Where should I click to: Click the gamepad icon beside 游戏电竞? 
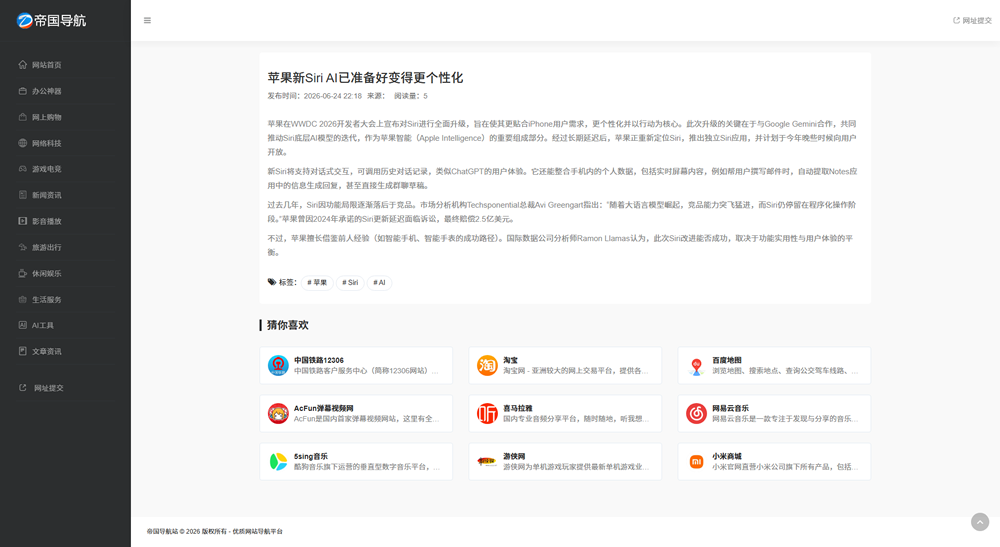(23, 169)
